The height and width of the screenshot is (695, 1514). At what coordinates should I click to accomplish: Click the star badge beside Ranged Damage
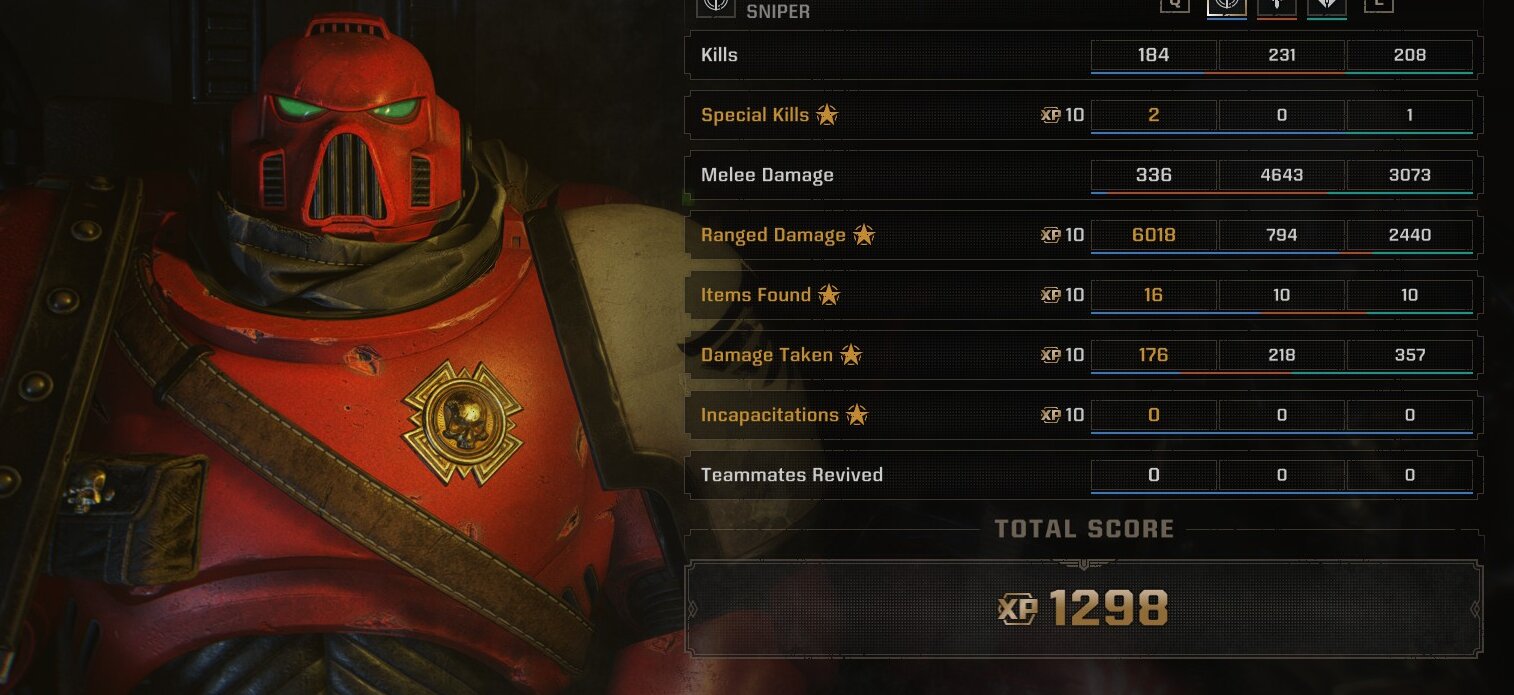coord(864,235)
